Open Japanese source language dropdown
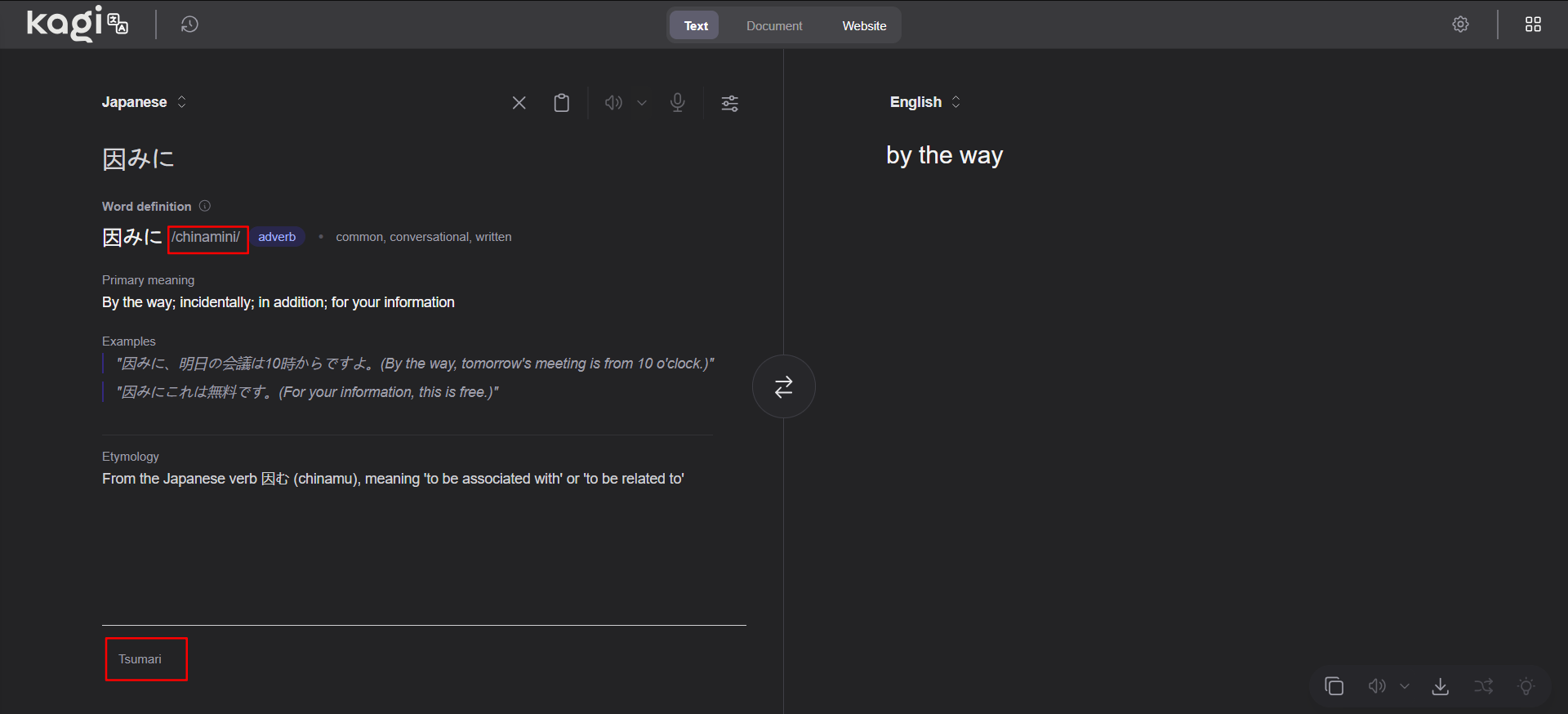This screenshot has height=714, width=1568. [144, 102]
